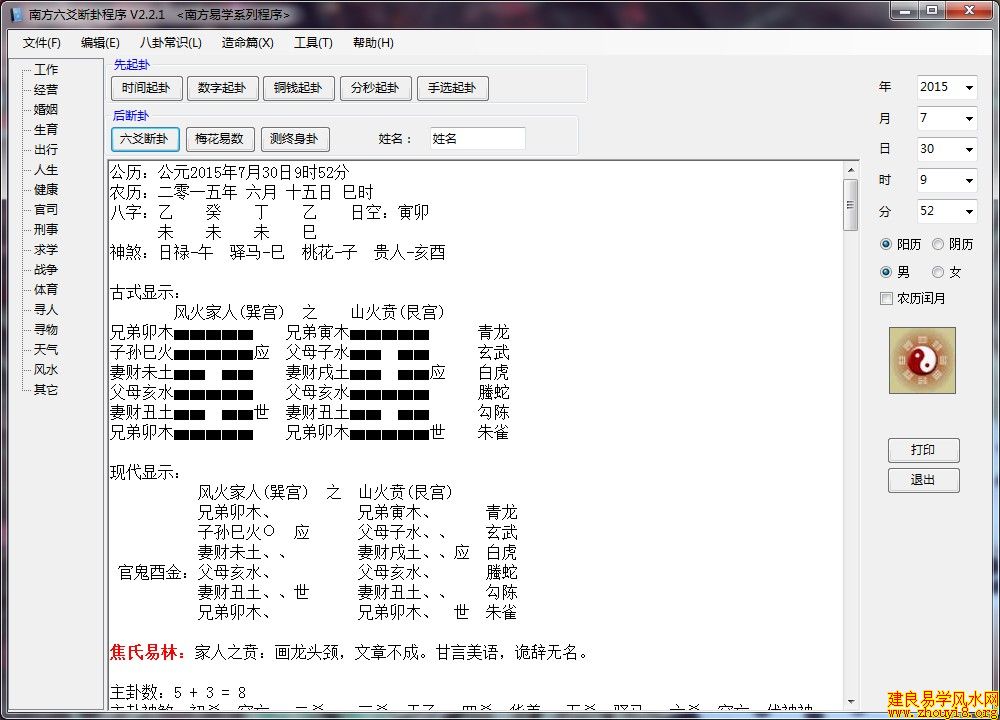Click the 神煞 line in results
The image size is (1000, 720).
coord(278,253)
